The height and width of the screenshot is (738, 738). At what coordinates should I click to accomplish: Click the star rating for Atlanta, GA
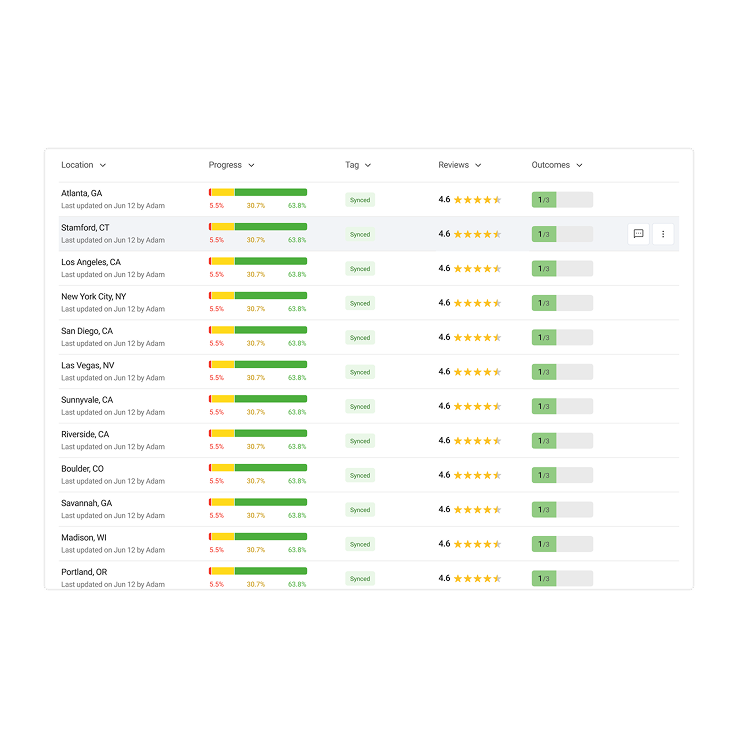point(477,200)
